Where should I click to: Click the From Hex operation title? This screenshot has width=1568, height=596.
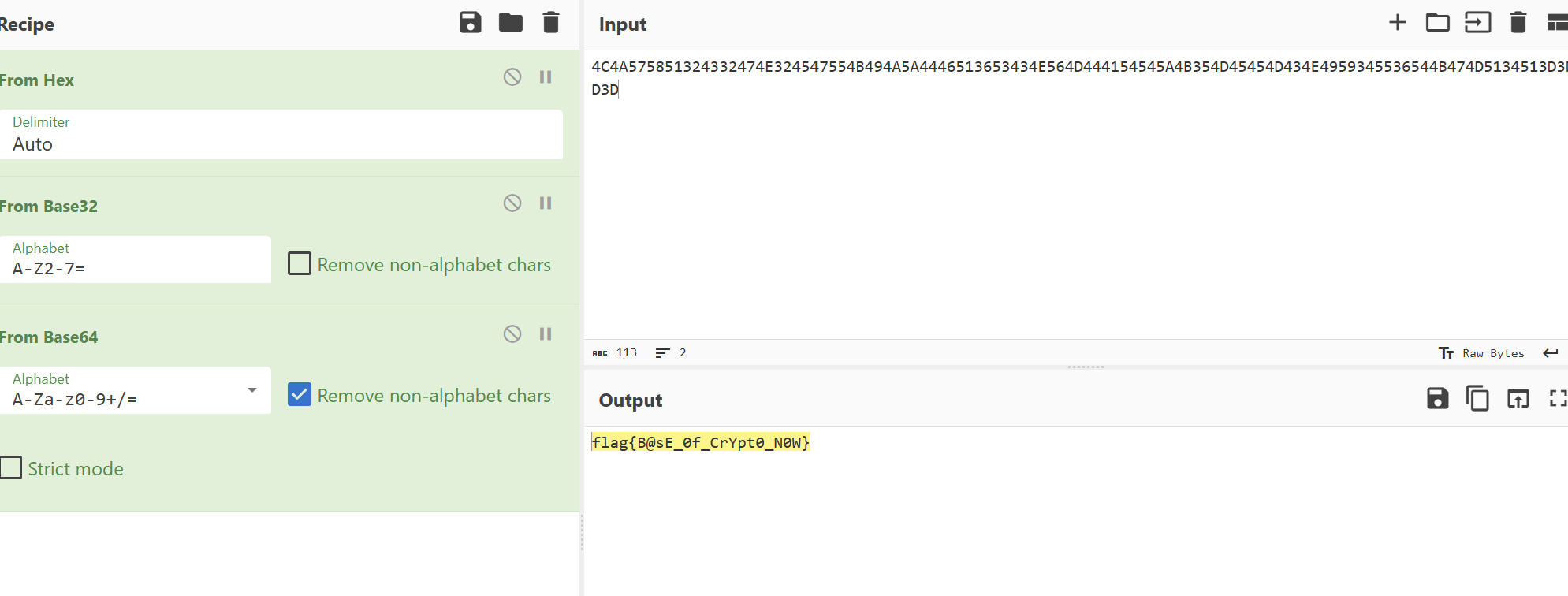(36, 80)
